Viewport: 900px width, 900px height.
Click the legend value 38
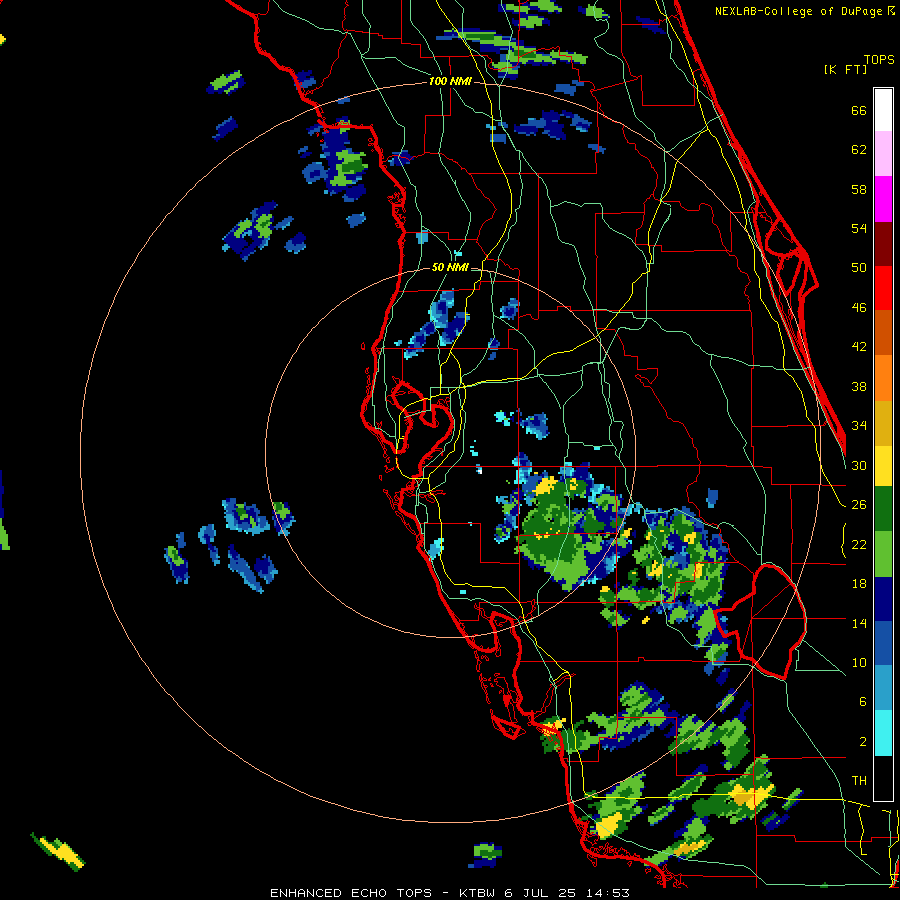click(x=859, y=386)
